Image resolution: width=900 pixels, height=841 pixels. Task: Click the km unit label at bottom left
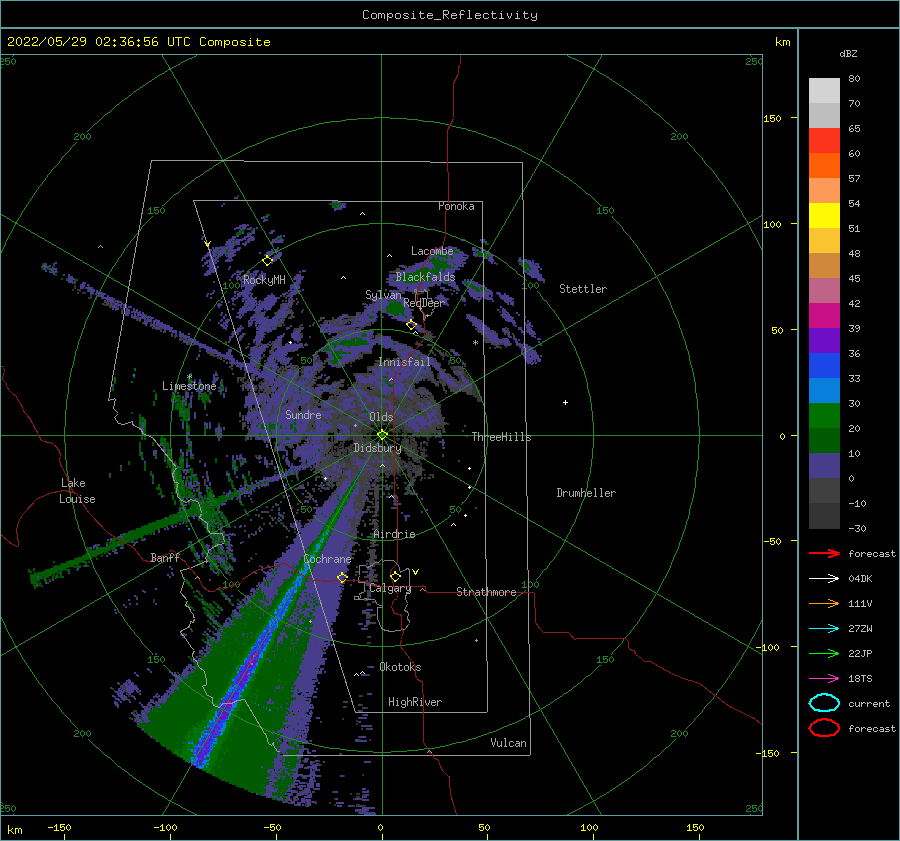pyautogui.click(x=15, y=830)
